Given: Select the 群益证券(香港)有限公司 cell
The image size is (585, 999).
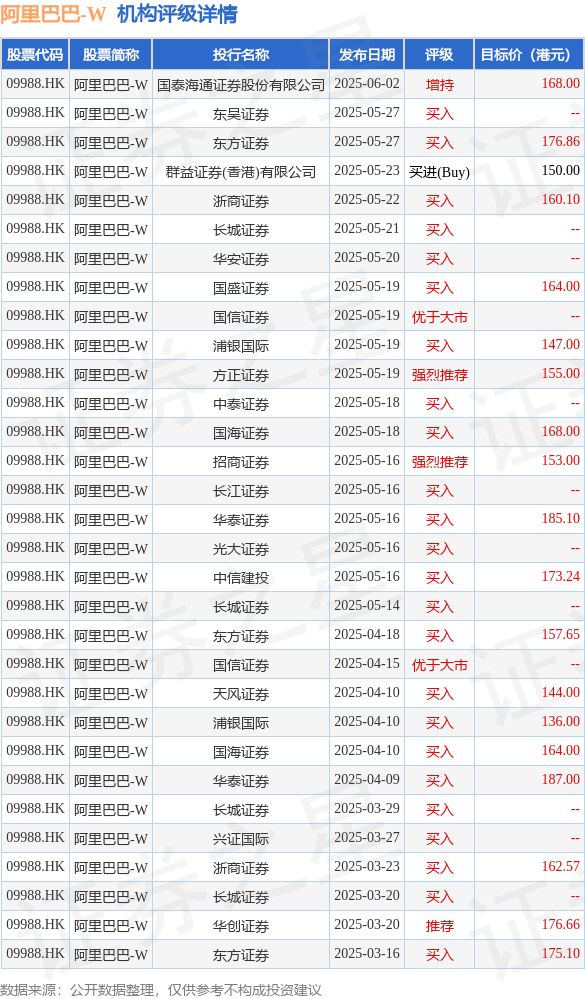Looking at the screenshot, I should tap(241, 172).
